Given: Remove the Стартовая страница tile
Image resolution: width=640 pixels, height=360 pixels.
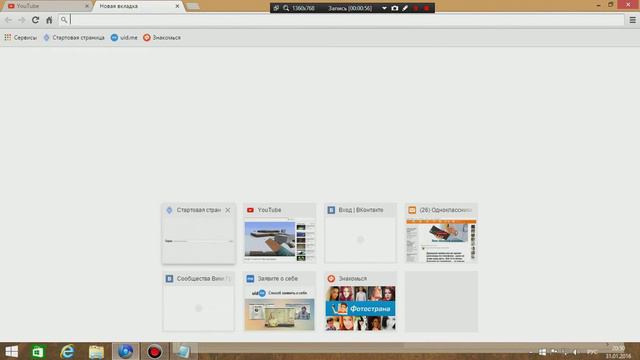Looking at the screenshot, I should (x=228, y=210).
